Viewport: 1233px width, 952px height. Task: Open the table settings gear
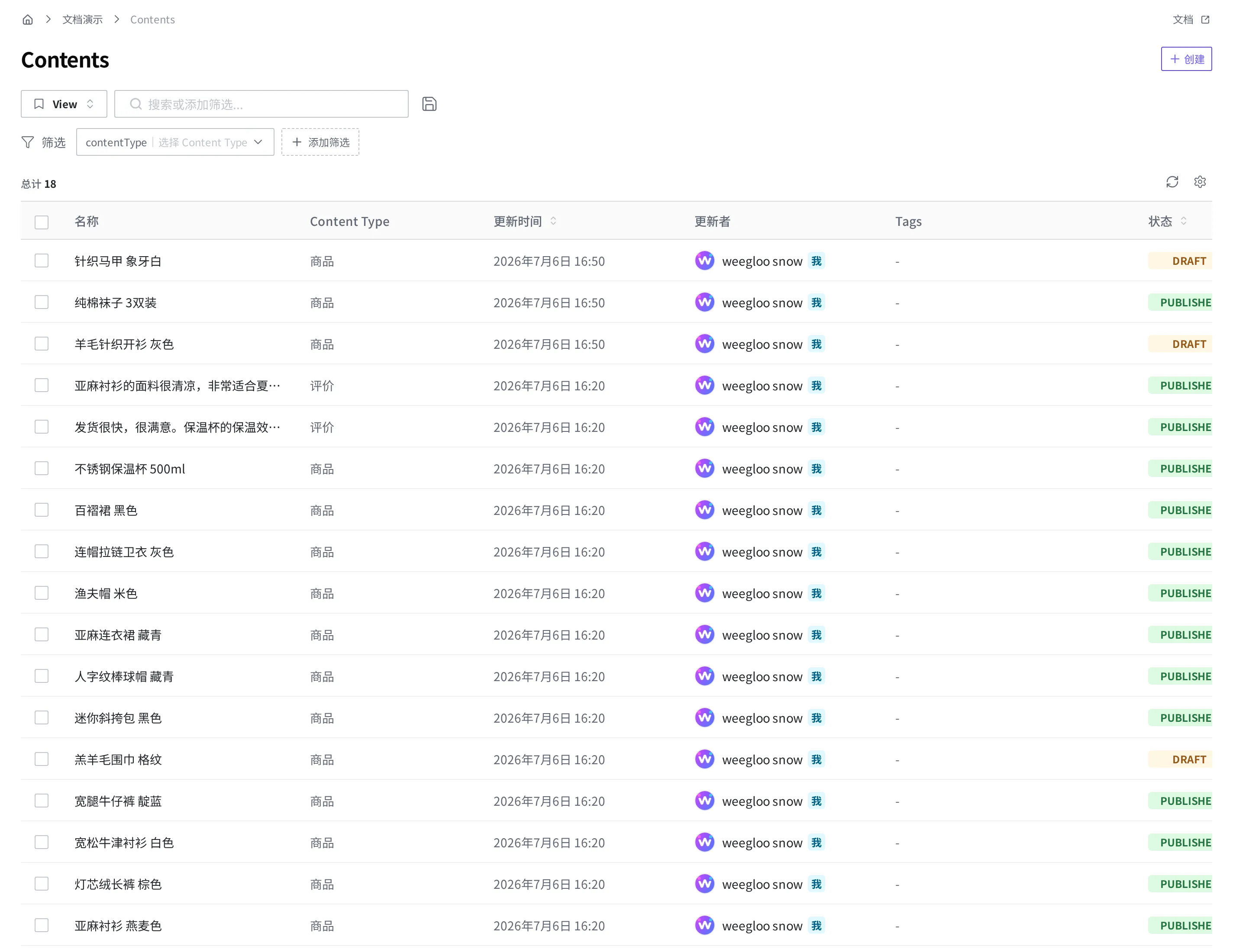(x=1200, y=182)
